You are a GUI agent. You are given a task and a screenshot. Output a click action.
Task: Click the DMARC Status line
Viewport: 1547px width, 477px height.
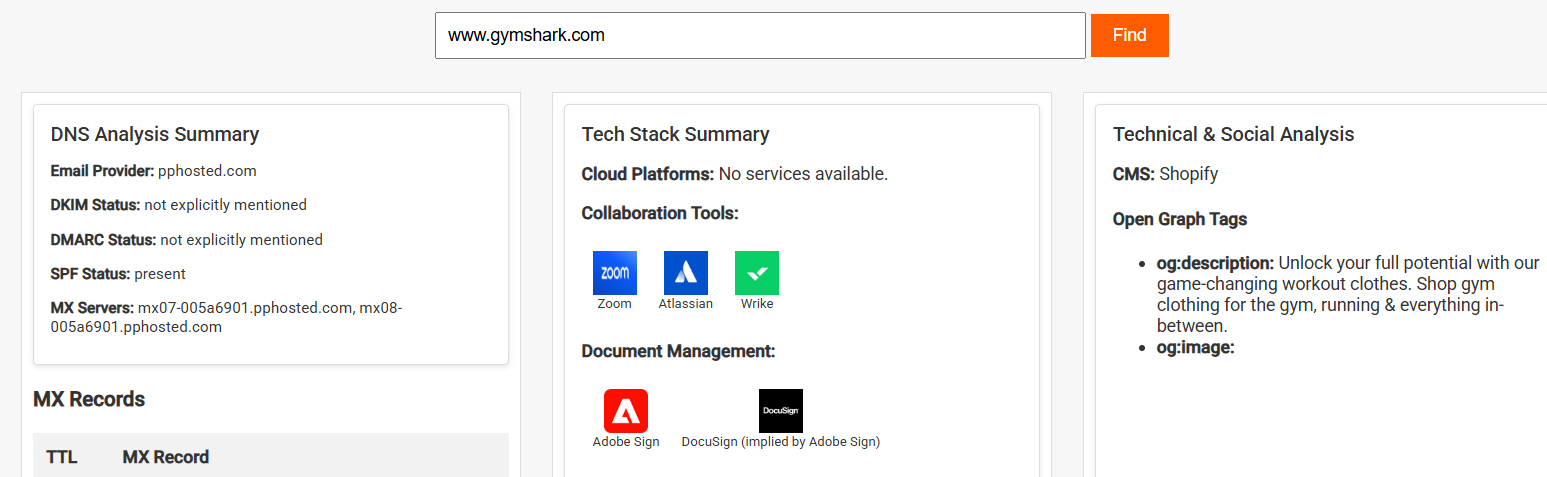click(x=187, y=240)
